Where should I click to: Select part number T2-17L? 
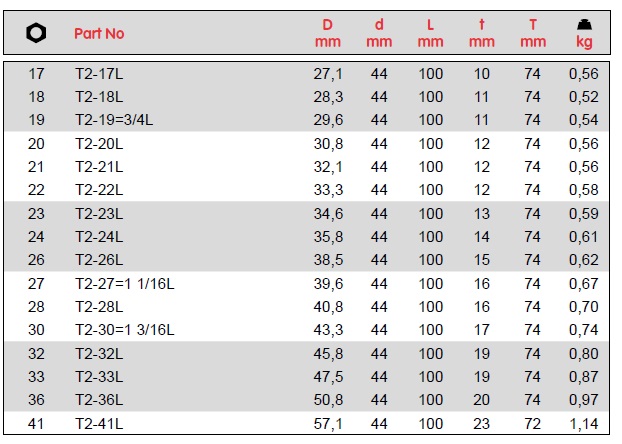(x=99, y=74)
